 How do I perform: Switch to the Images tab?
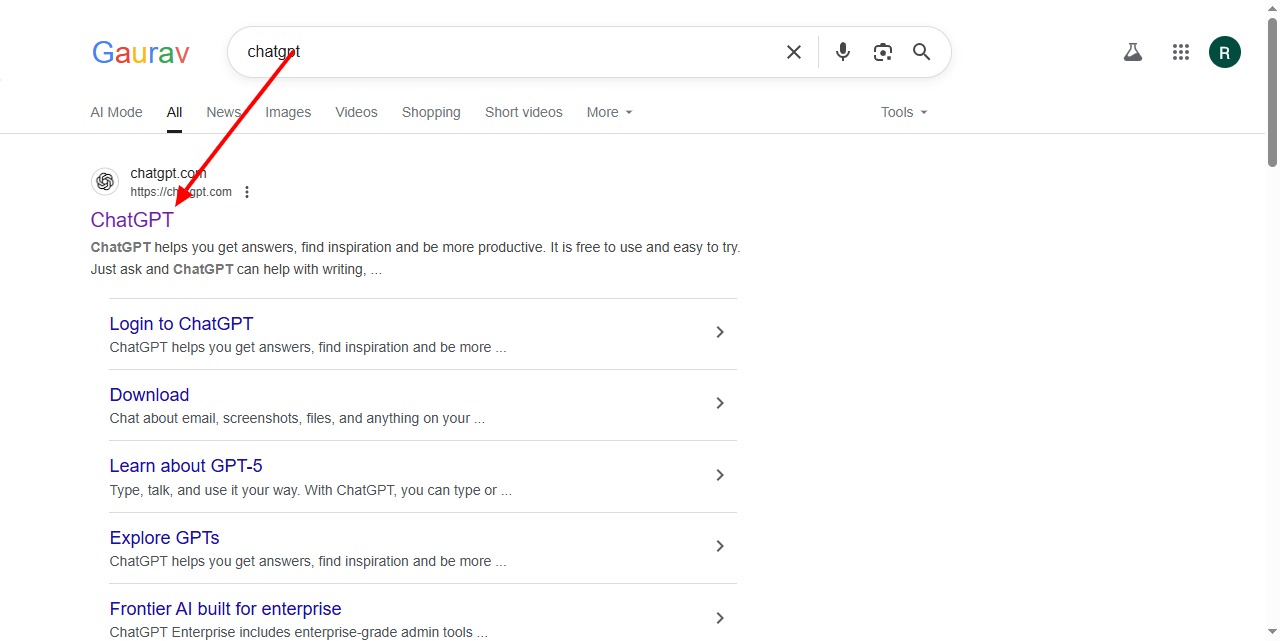287,112
